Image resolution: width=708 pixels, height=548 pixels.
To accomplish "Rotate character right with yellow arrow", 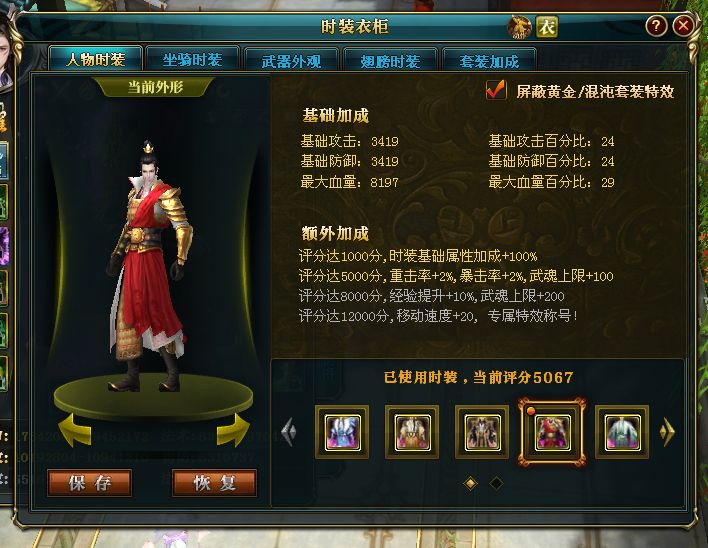I will click(x=233, y=430).
